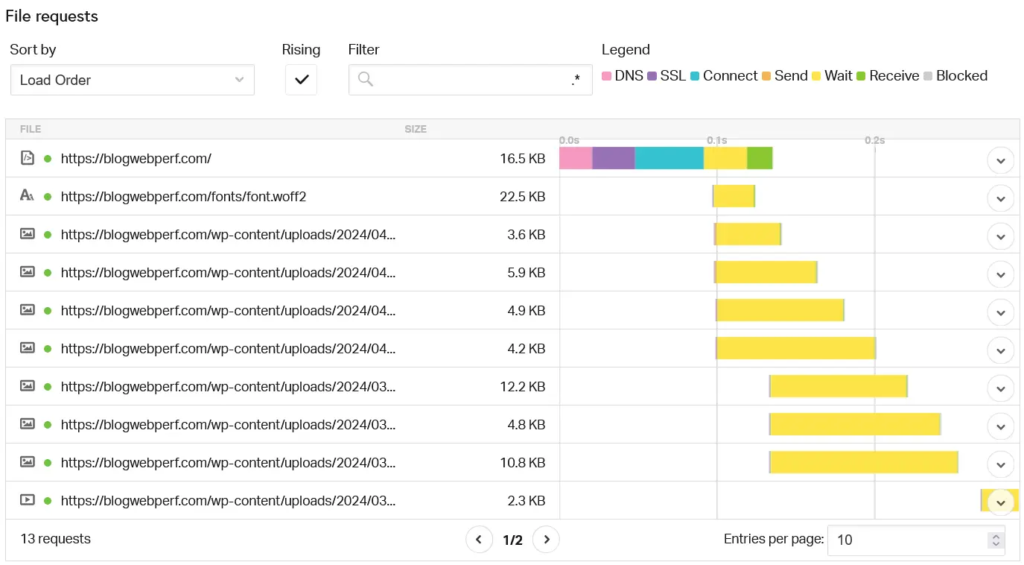The height and width of the screenshot is (565, 1024).
Task: Open the Sort by Load Order dropdown
Action: click(x=132, y=80)
